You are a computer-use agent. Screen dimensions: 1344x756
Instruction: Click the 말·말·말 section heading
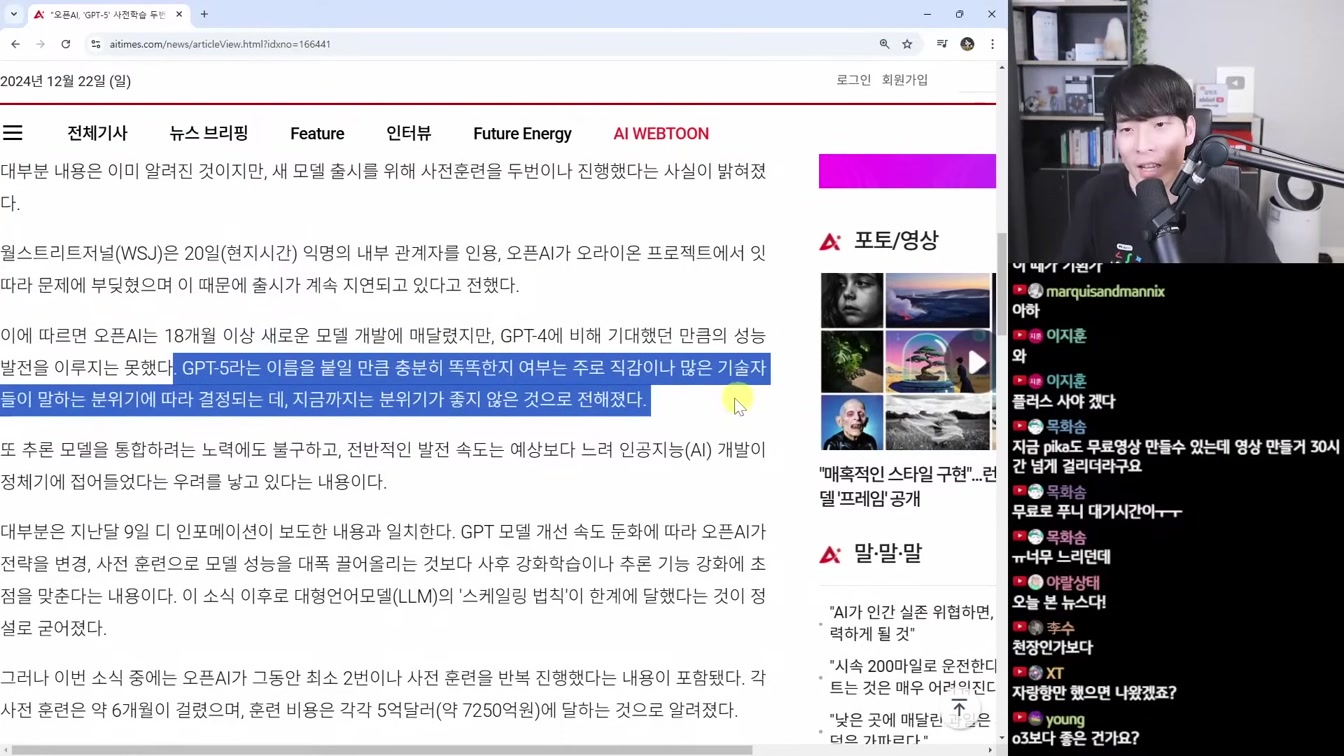tap(888, 553)
